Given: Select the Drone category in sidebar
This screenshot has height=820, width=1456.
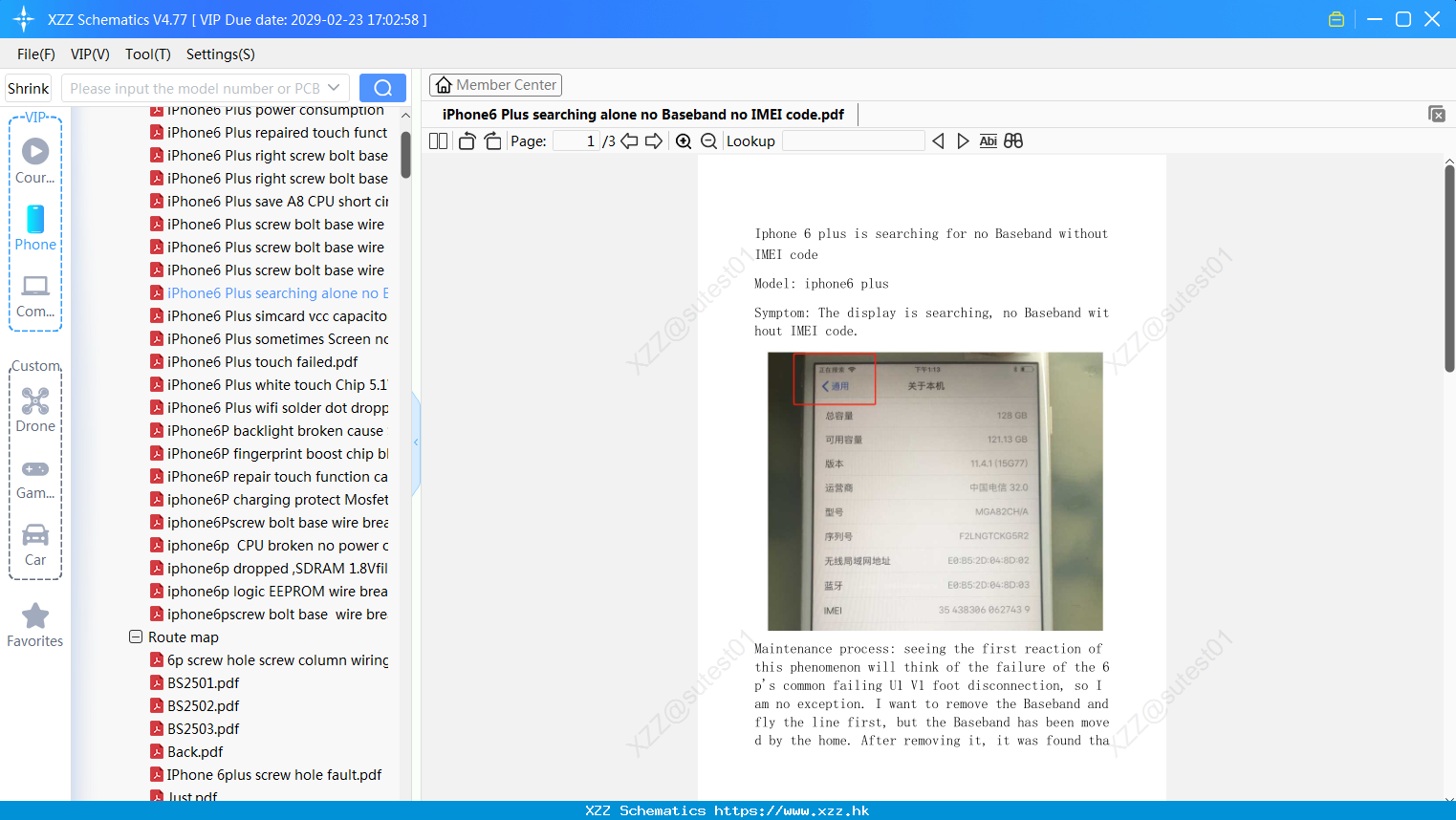Looking at the screenshot, I should (35, 410).
